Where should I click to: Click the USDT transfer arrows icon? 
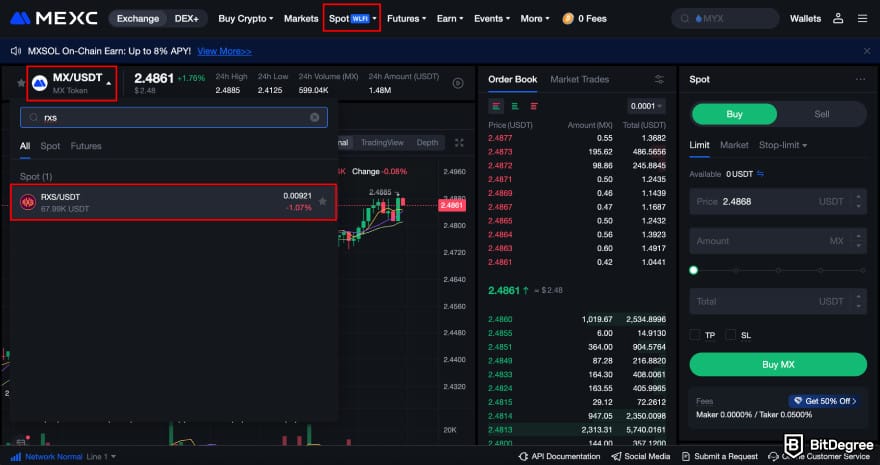click(x=760, y=174)
